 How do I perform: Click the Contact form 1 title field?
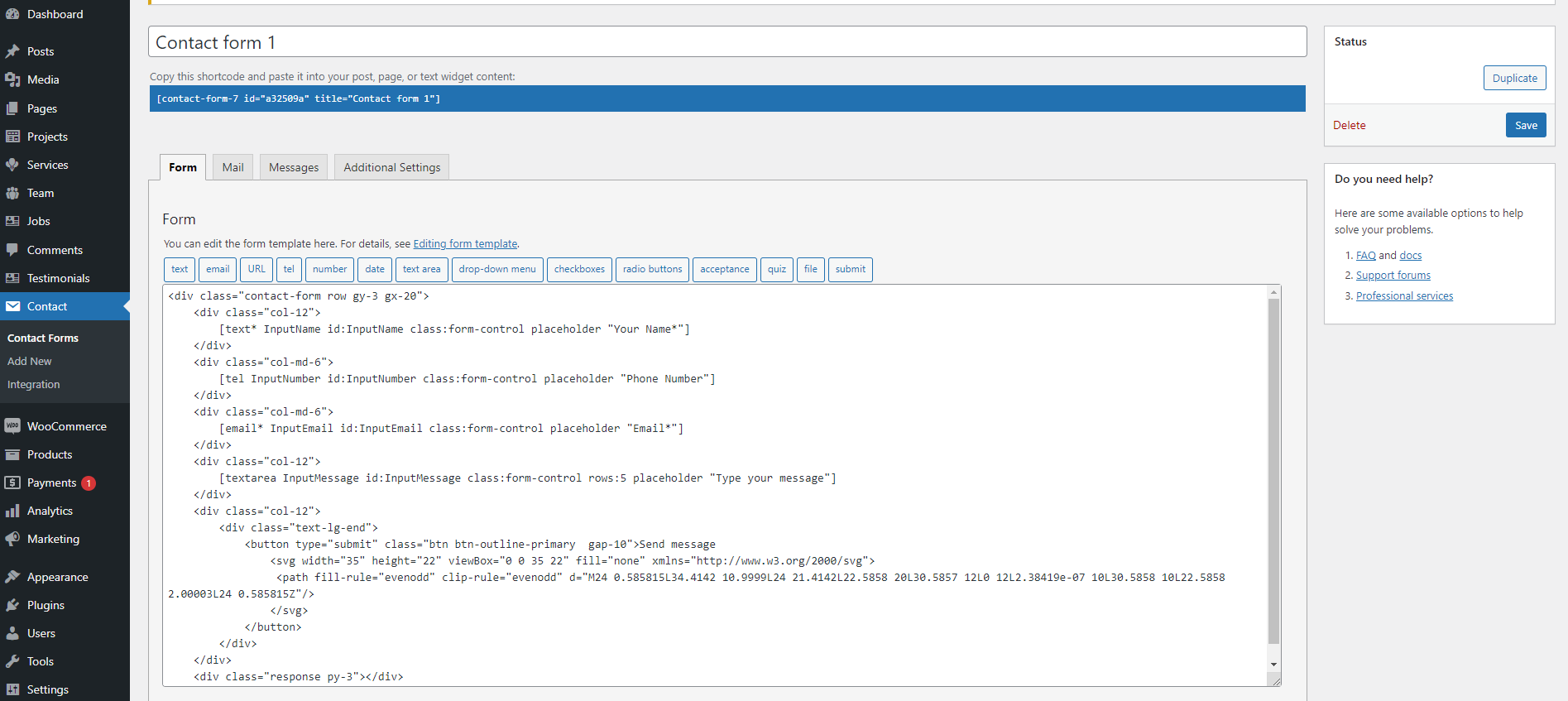tap(727, 42)
